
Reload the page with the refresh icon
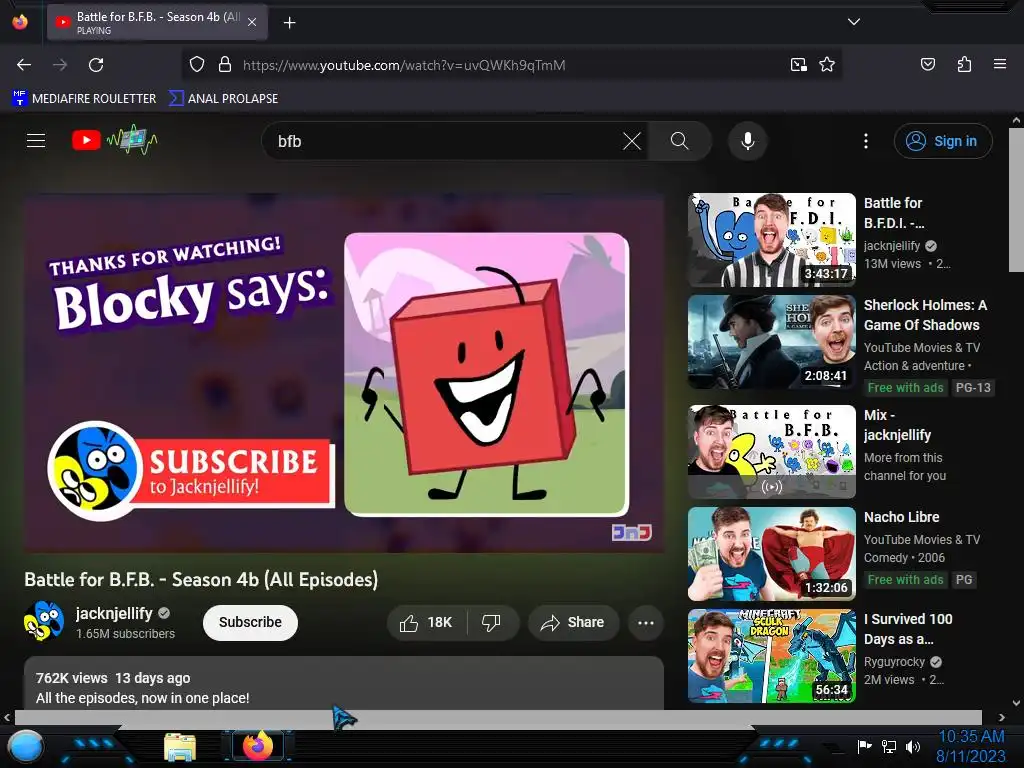click(96, 65)
